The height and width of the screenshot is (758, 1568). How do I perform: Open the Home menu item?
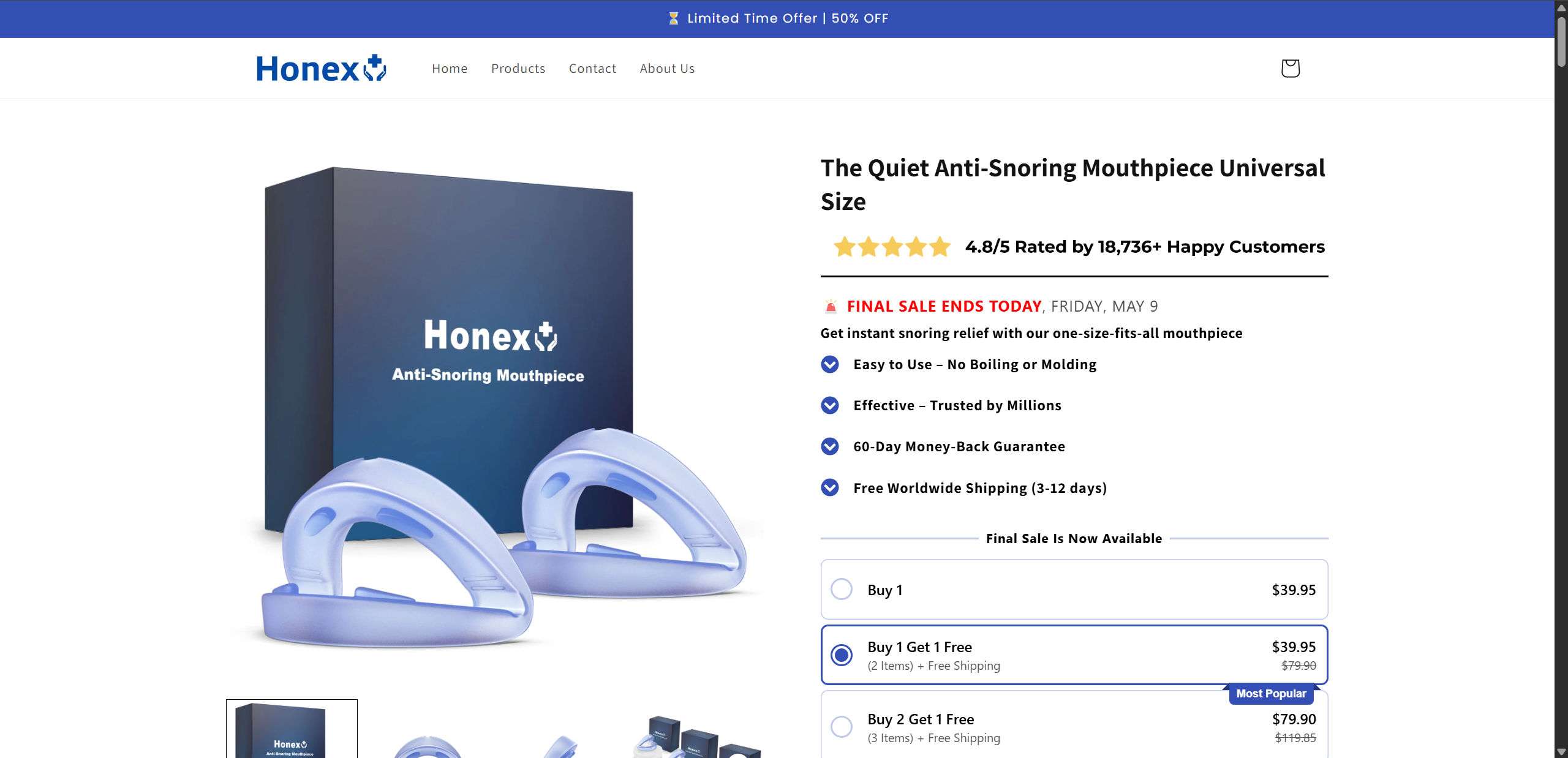click(x=450, y=69)
